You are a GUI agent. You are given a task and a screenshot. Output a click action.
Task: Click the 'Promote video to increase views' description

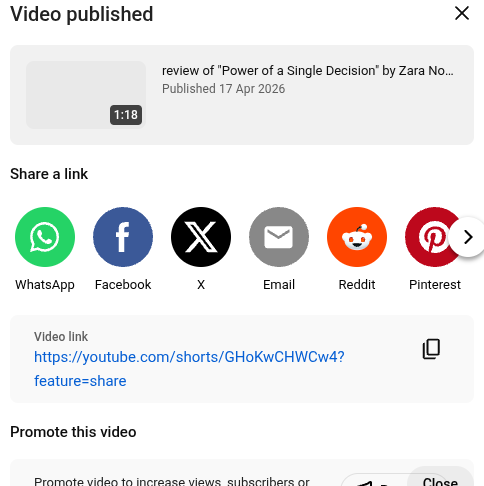pos(172,481)
